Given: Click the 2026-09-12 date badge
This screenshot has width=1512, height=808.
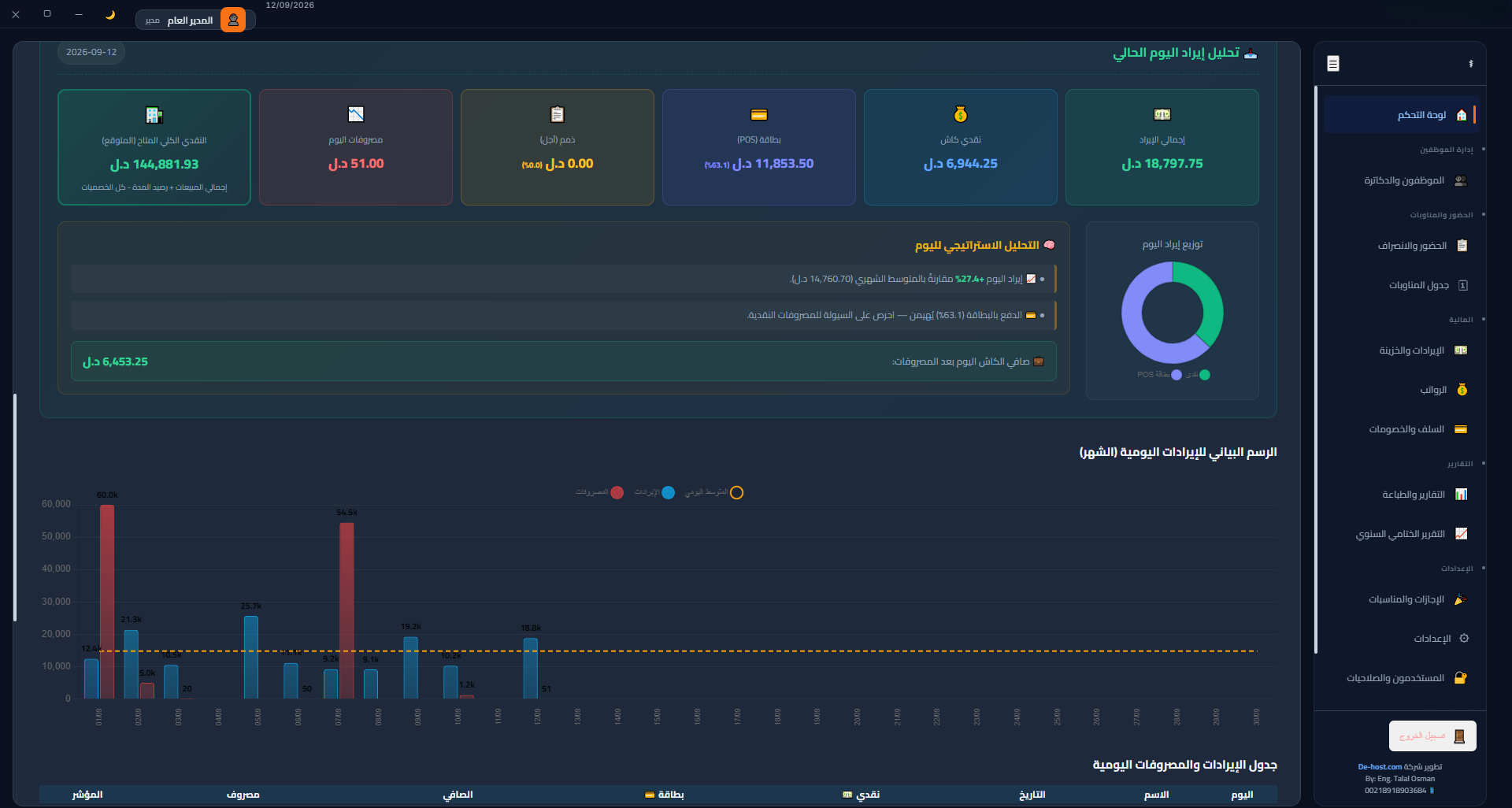Looking at the screenshot, I should (91, 52).
